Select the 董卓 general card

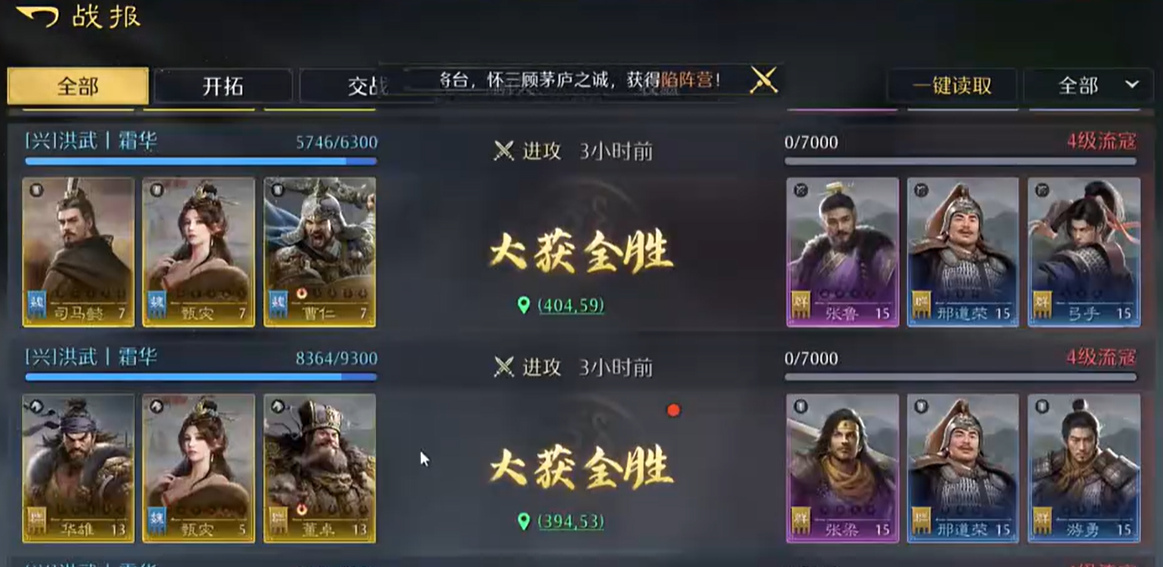coord(320,468)
